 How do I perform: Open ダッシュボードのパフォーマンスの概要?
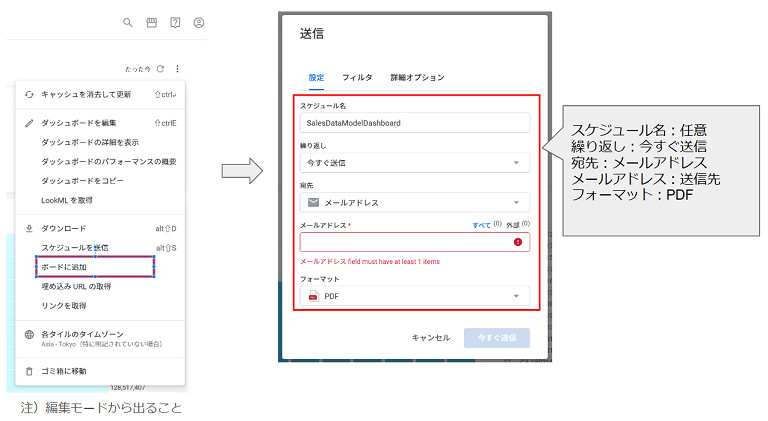point(100,162)
